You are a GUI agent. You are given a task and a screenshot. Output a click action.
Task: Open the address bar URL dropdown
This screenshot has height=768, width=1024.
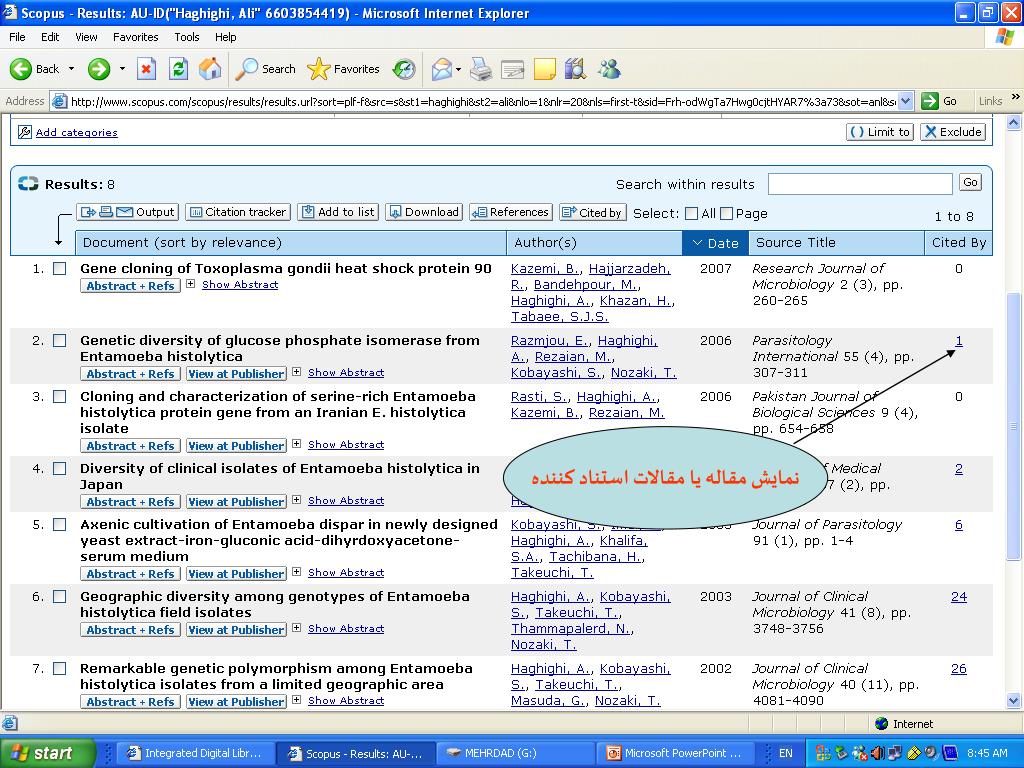(x=905, y=101)
